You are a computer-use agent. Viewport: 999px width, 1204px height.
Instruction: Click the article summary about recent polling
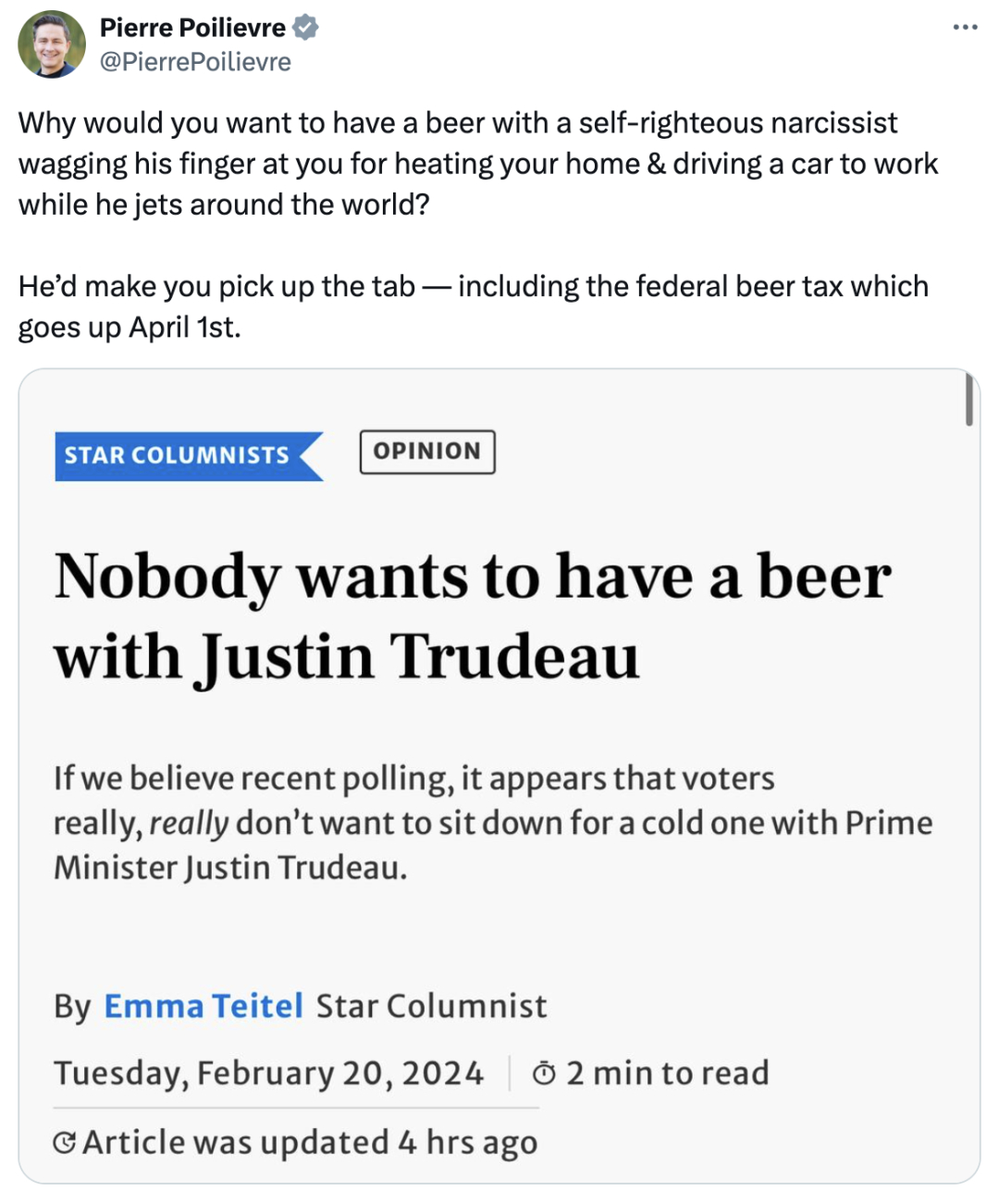[493, 823]
